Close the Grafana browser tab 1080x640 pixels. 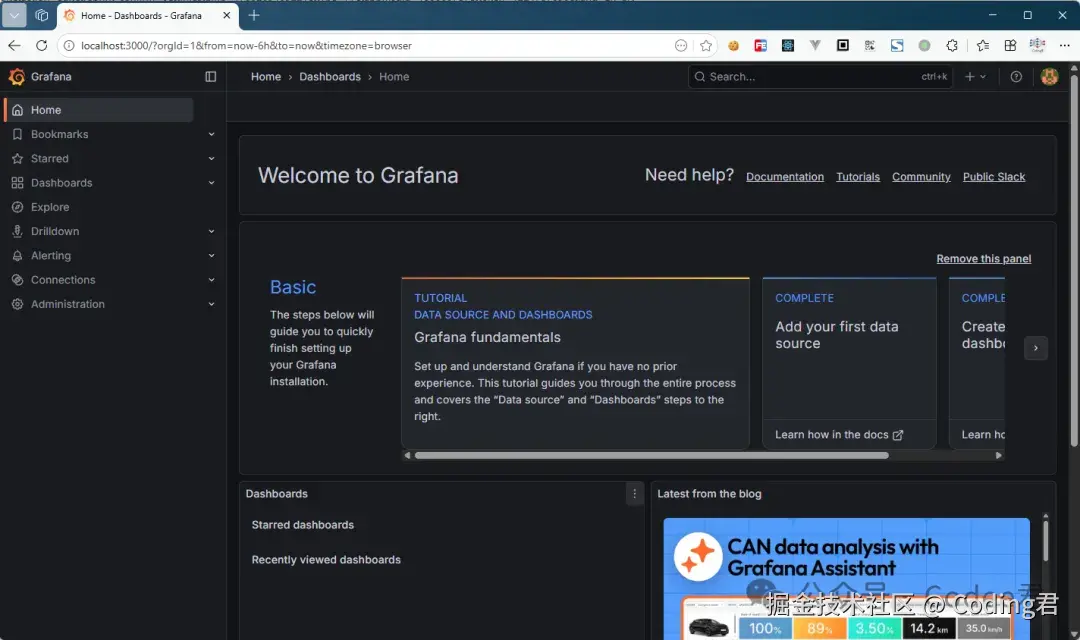coord(227,15)
